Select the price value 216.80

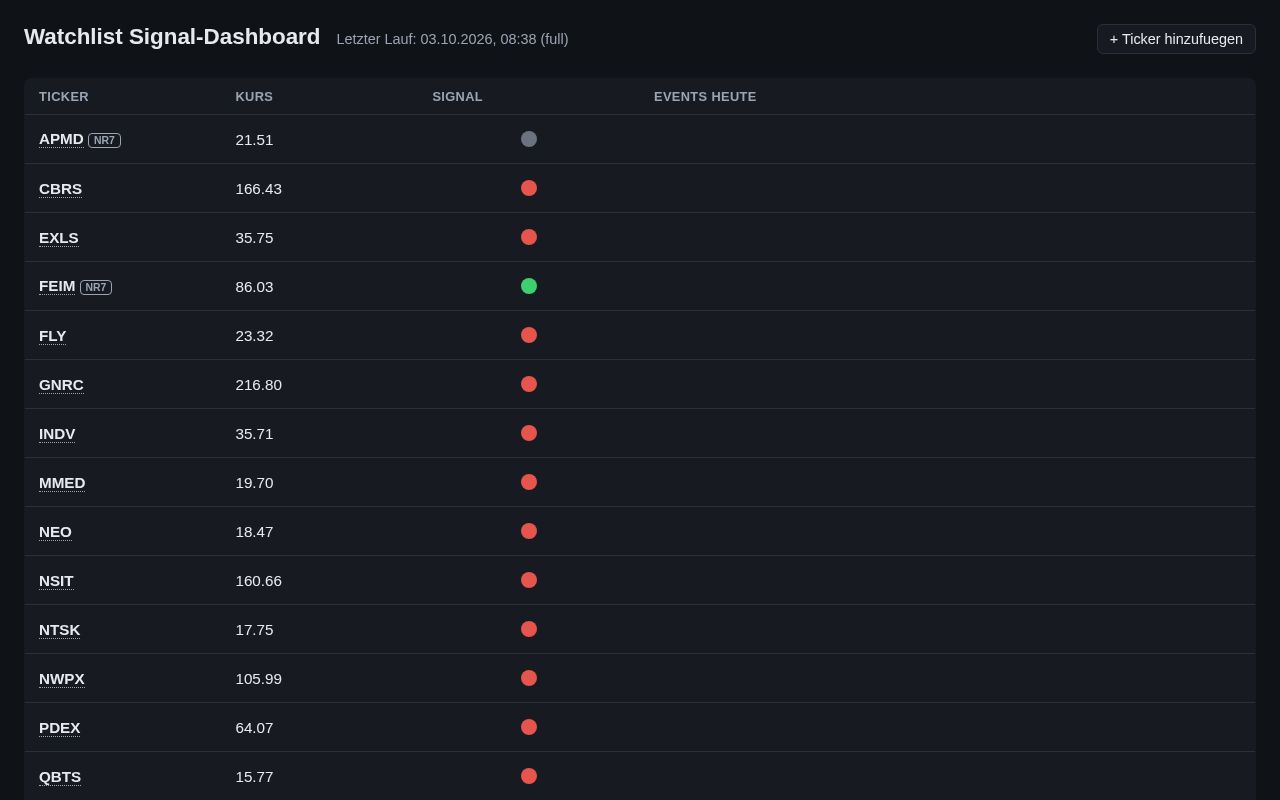pyautogui.click(x=259, y=384)
